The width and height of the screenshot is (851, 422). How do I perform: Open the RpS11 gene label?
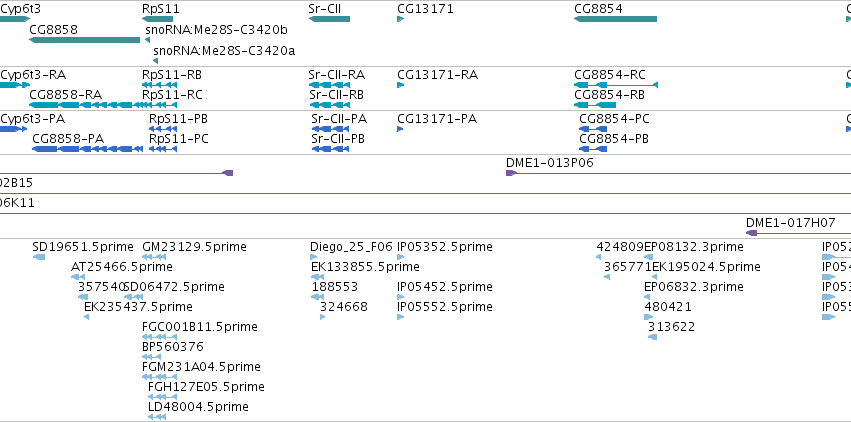pyautogui.click(x=161, y=9)
